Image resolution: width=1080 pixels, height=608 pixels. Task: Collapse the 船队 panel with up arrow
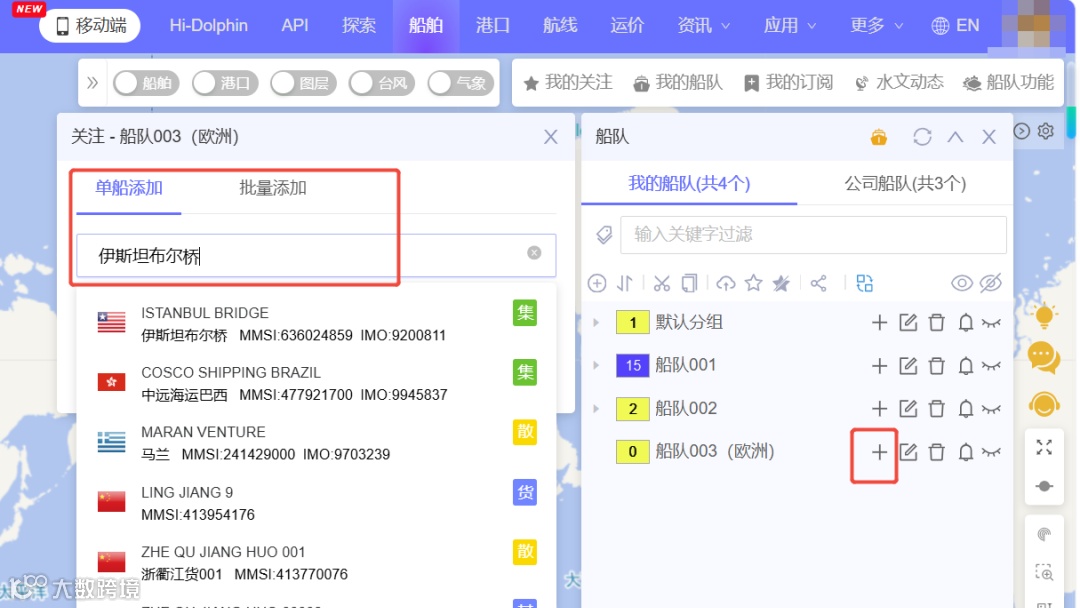click(x=955, y=137)
